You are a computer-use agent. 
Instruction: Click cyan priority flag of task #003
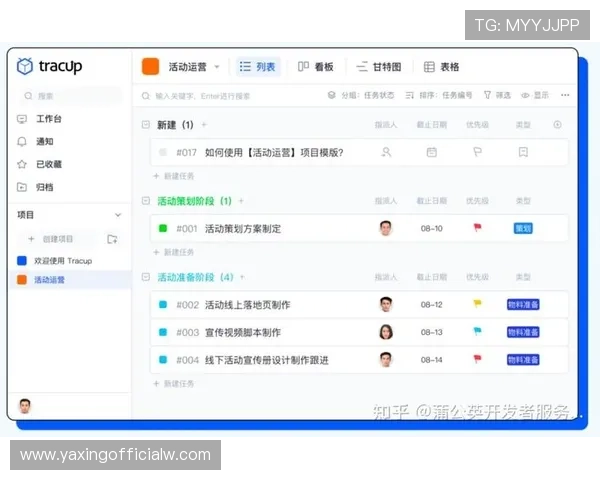pos(477,331)
